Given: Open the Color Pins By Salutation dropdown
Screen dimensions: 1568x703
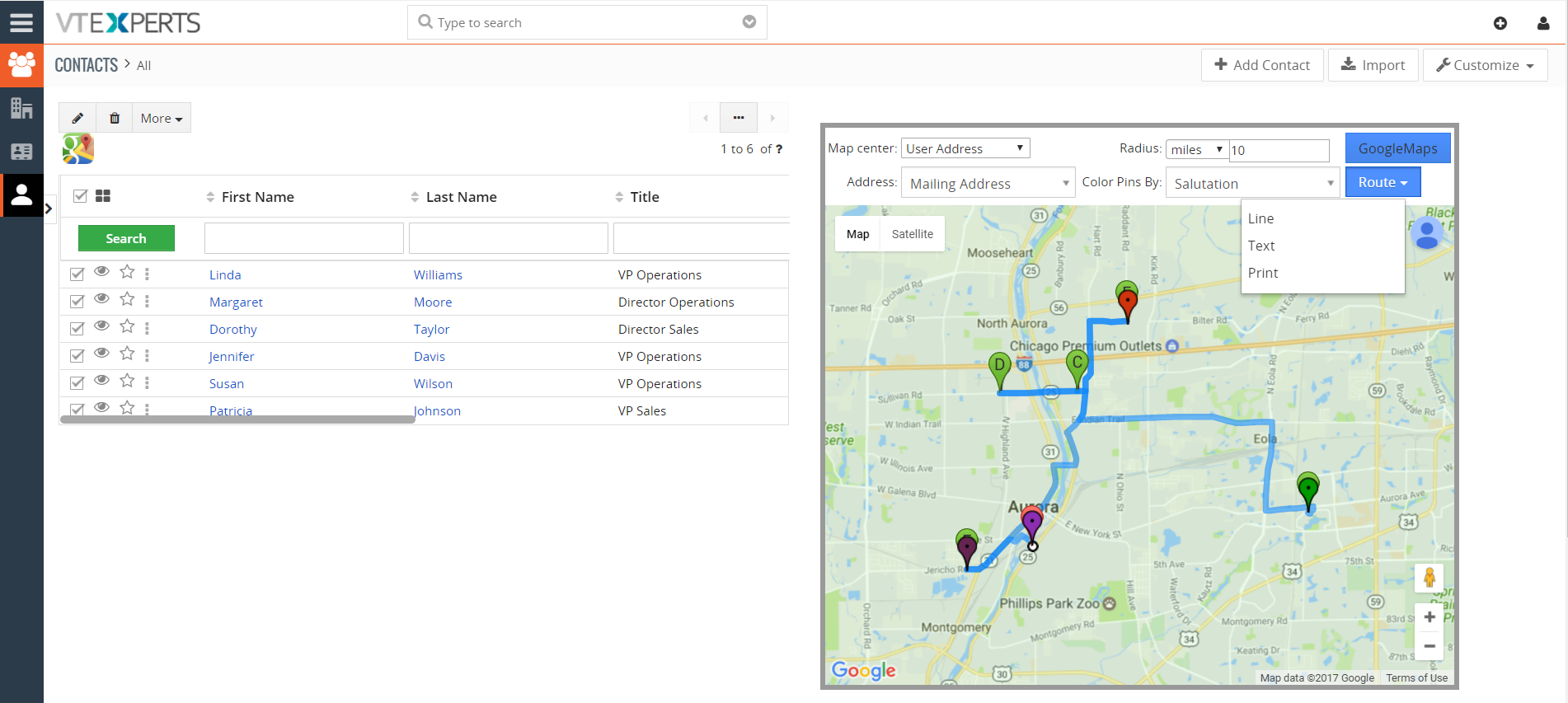Looking at the screenshot, I should pyautogui.click(x=1252, y=183).
